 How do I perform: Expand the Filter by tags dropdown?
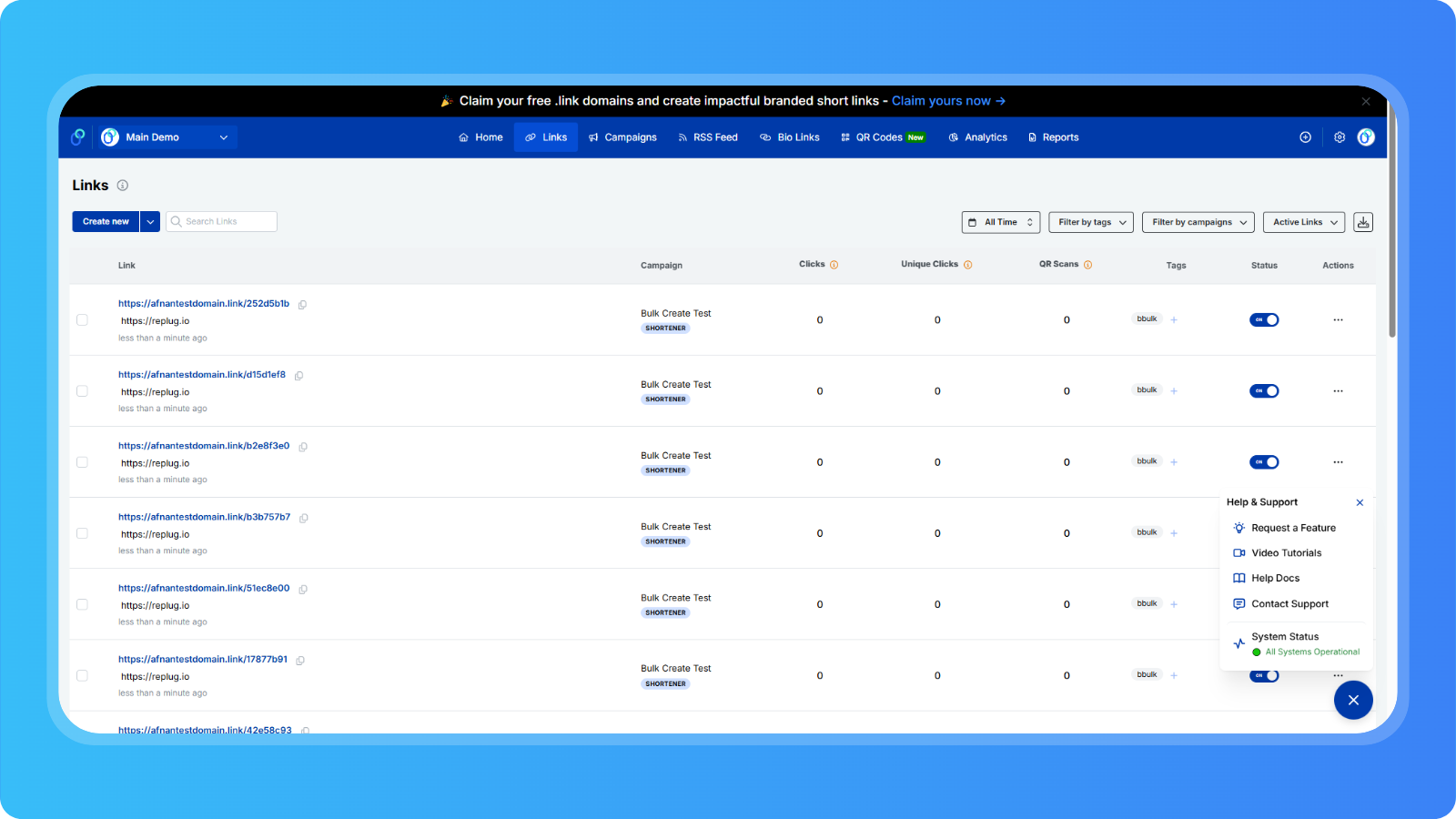point(1090,222)
